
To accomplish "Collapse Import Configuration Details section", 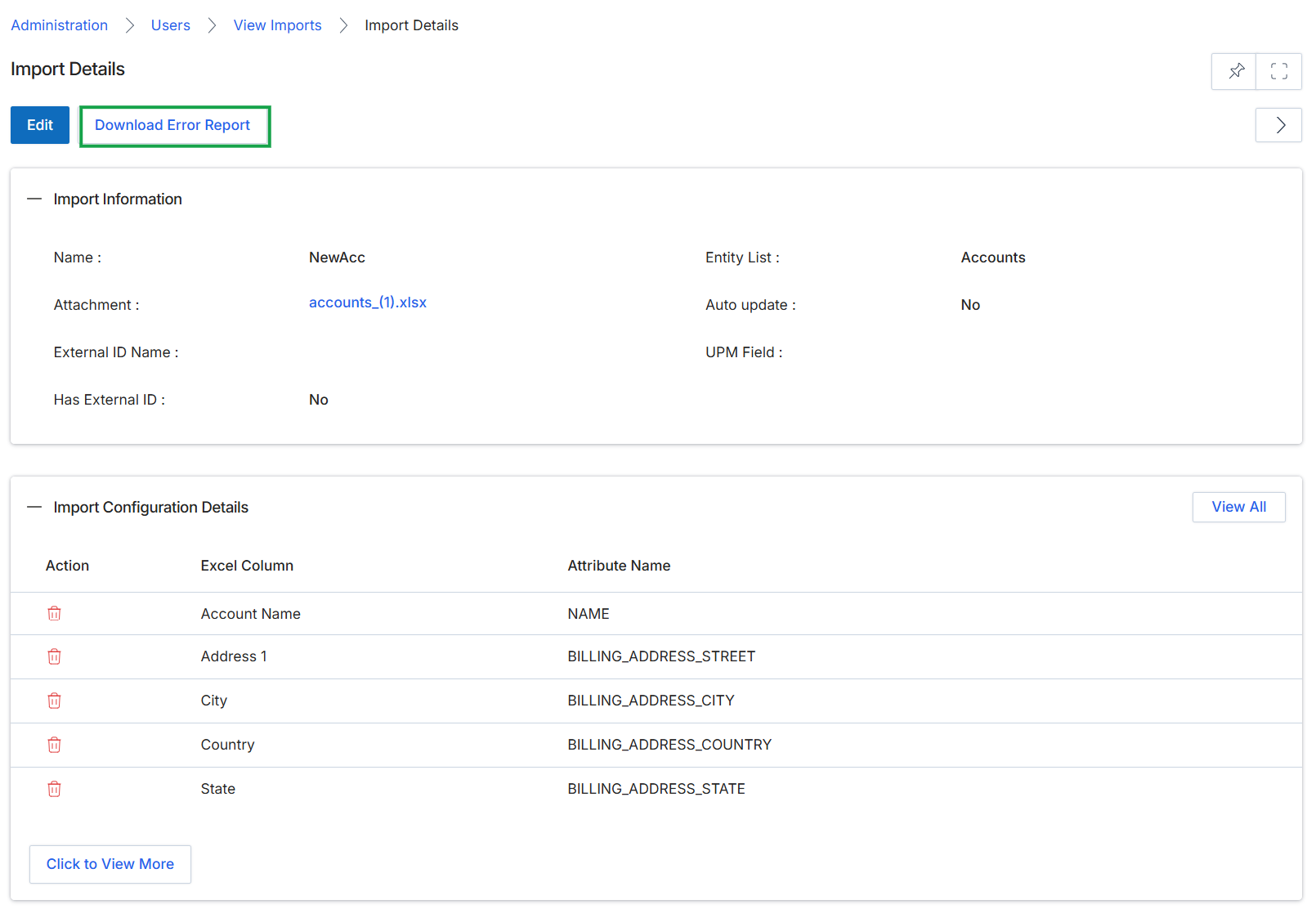I will click(x=34, y=507).
